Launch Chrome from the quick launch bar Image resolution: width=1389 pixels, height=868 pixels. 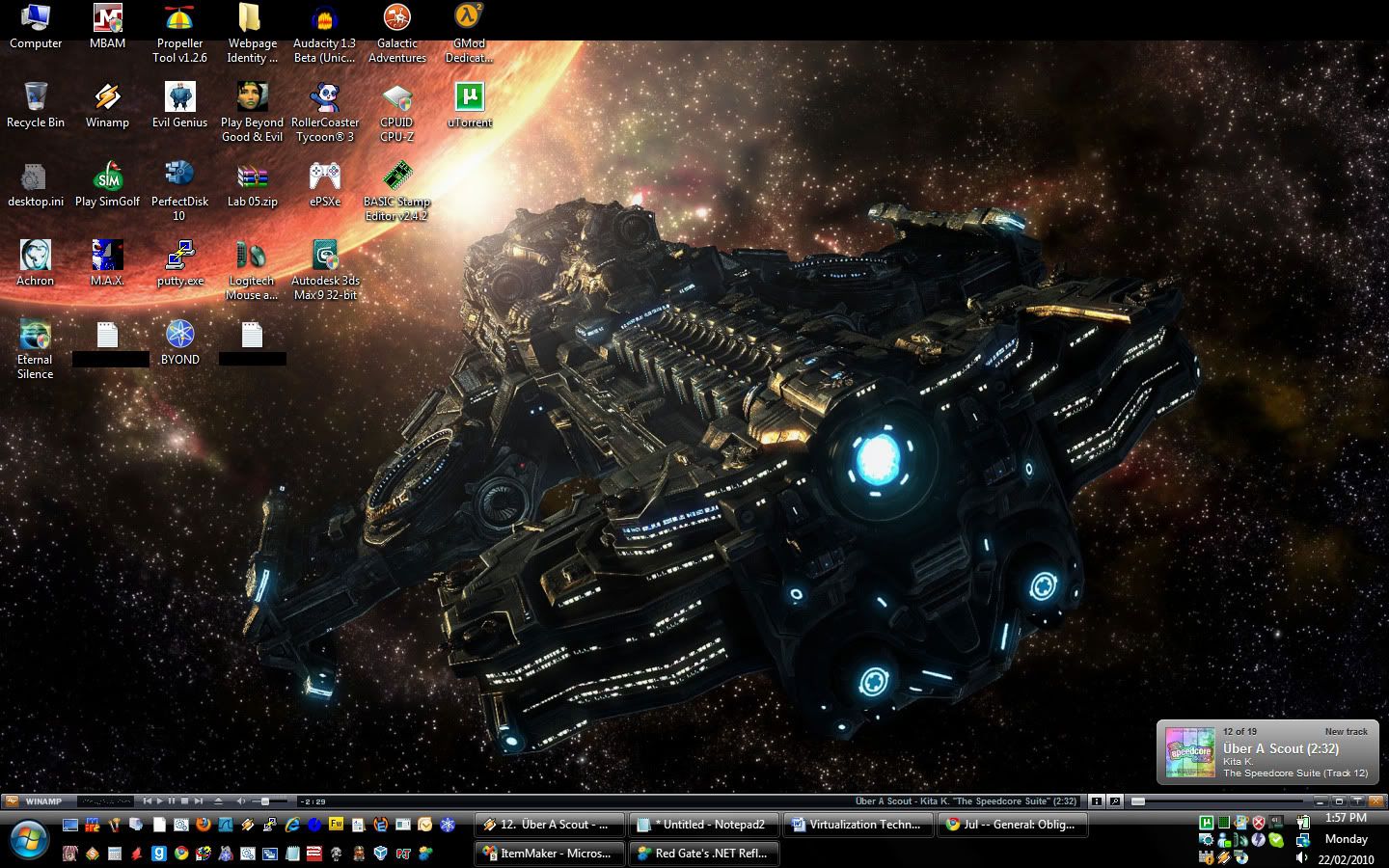pyautogui.click(x=180, y=854)
